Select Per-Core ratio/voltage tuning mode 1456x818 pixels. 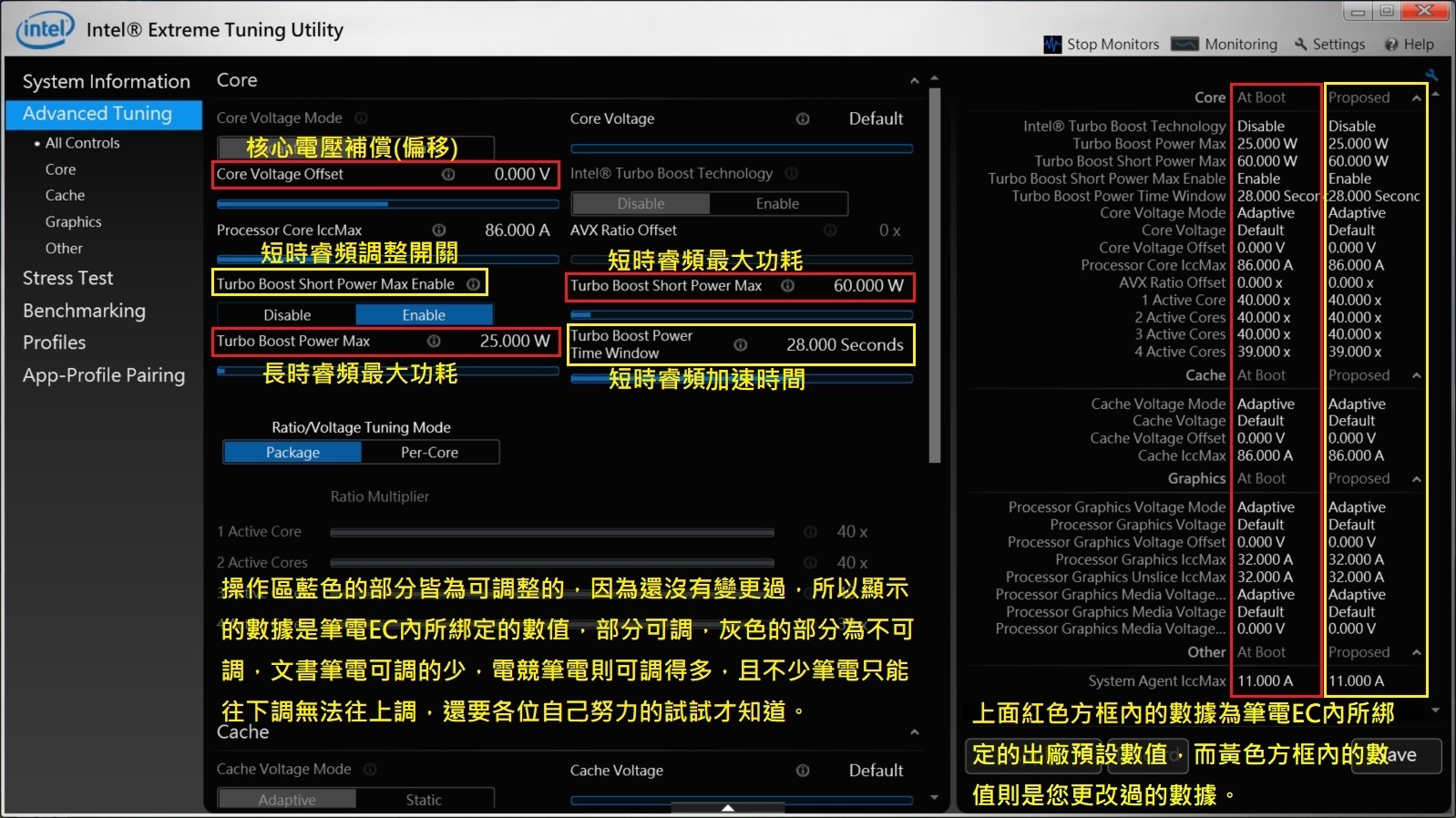click(x=430, y=453)
